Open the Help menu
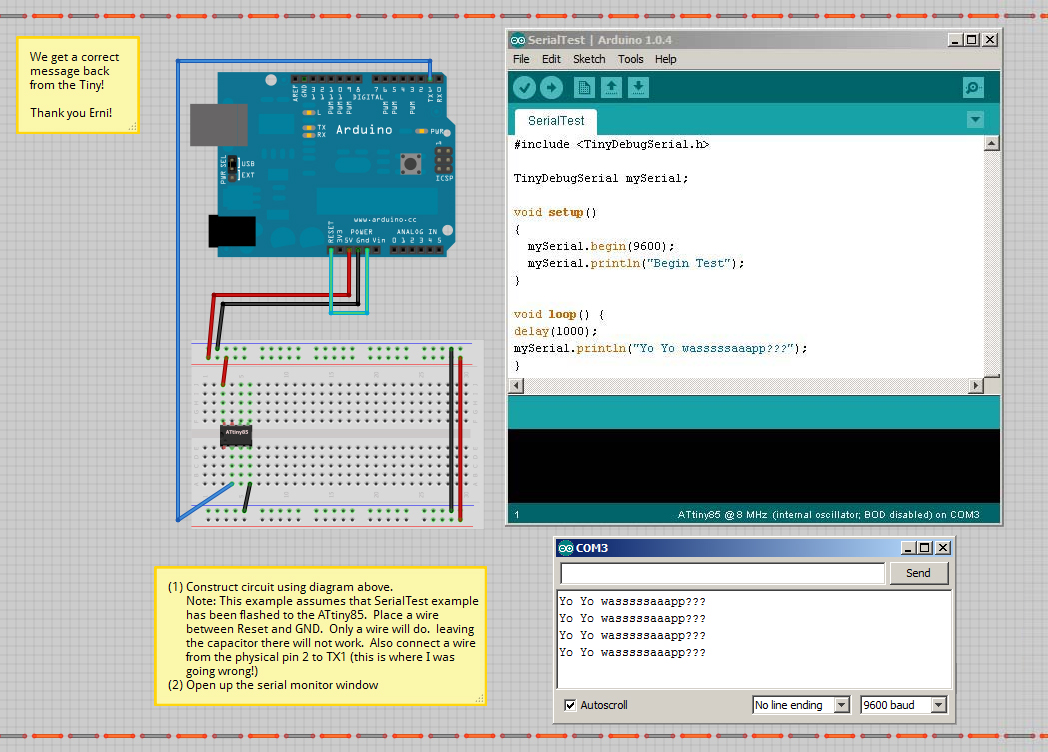1048x752 pixels. [666, 59]
